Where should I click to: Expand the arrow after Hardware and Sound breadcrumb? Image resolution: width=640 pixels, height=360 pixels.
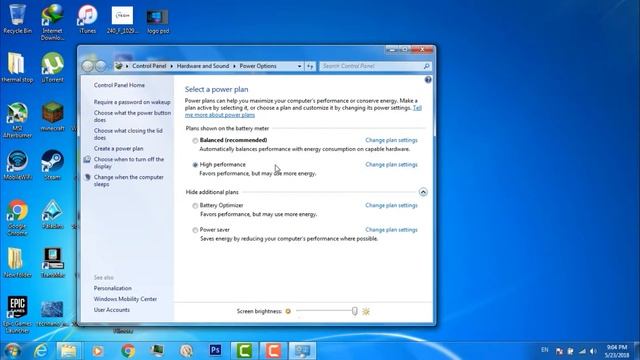[234, 66]
